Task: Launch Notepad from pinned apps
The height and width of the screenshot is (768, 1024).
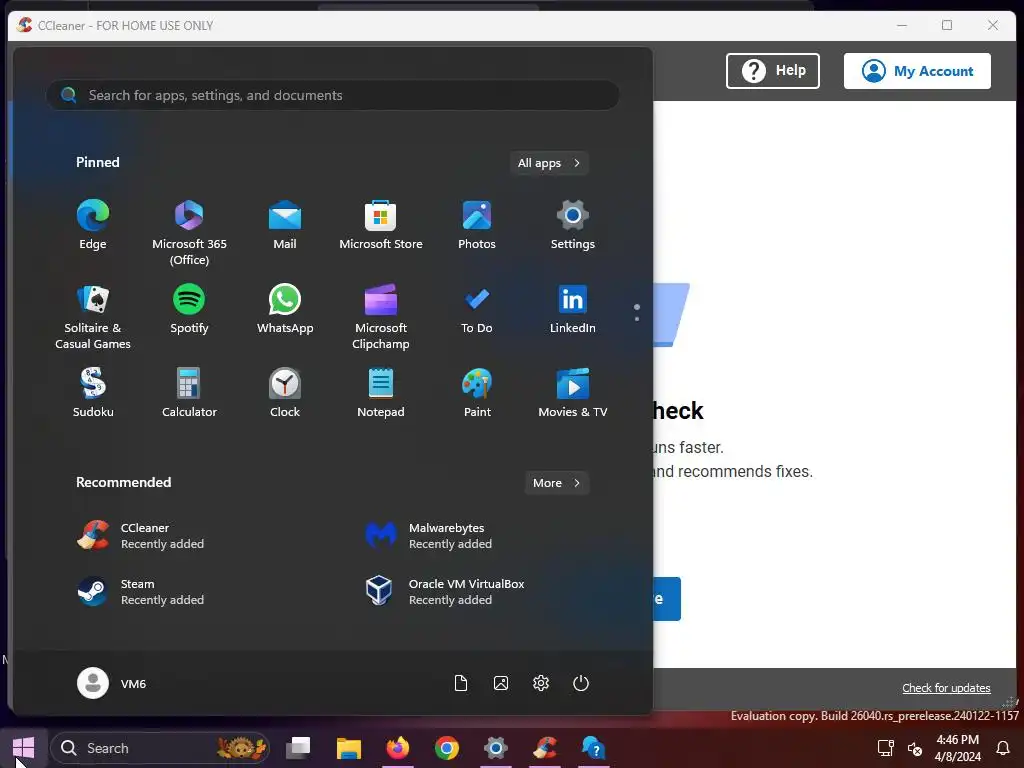Action: [381, 393]
